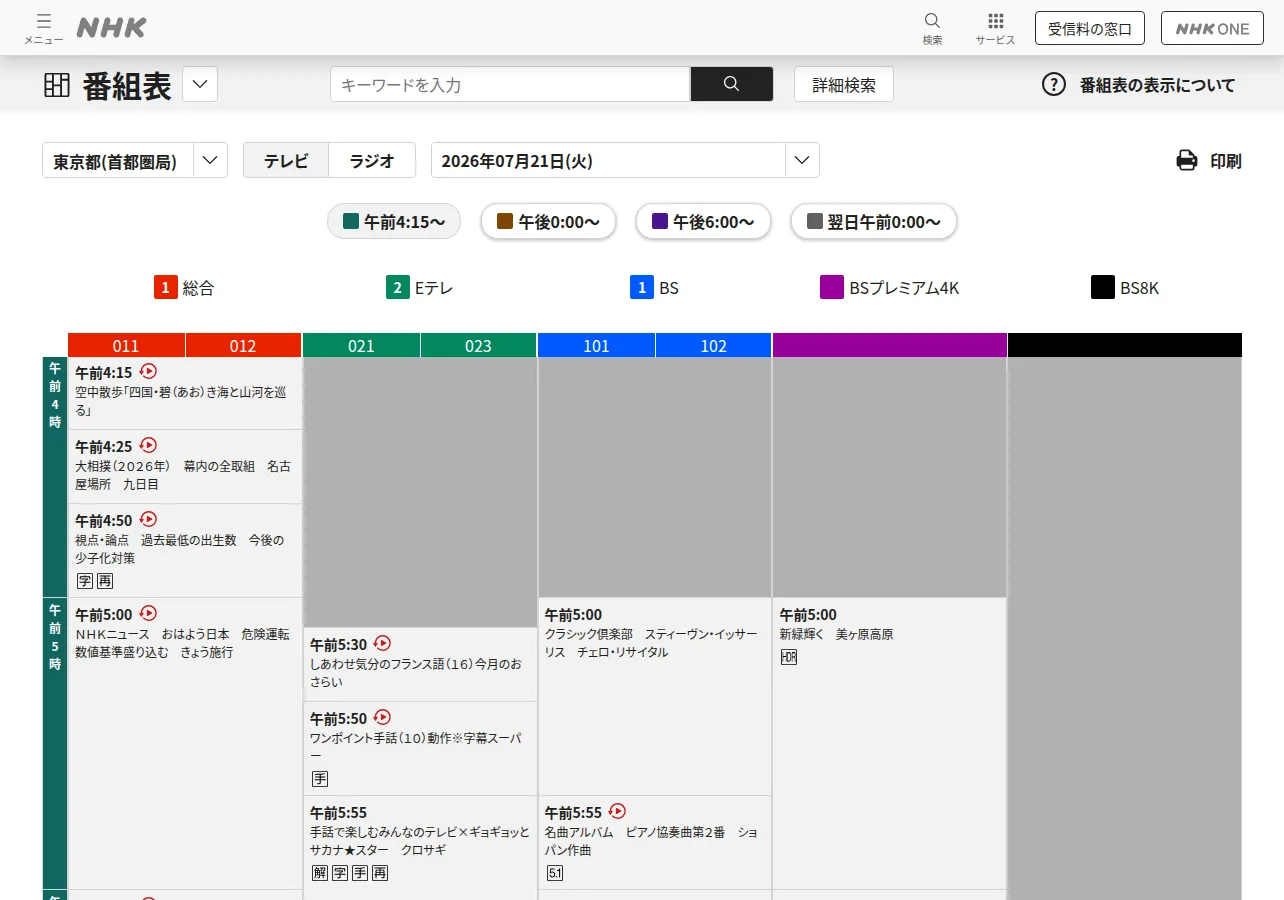Click 解 badge under 手話で楽しむみんなのテレビ
The image size is (1284, 900).
(320, 873)
